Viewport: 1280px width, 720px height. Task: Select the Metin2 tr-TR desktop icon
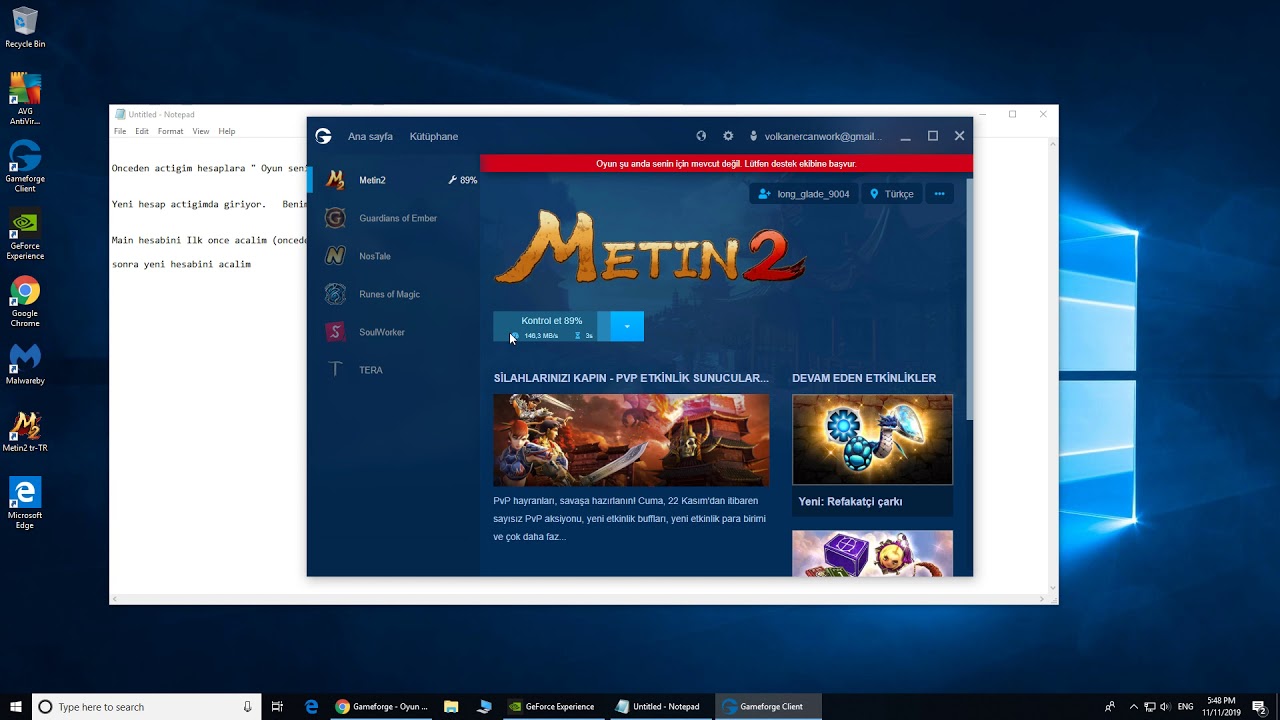(25, 432)
